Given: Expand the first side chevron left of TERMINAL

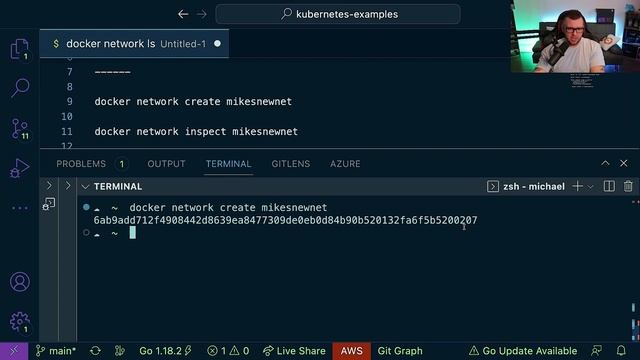Looking at the screenshot, I should point(49,186).
